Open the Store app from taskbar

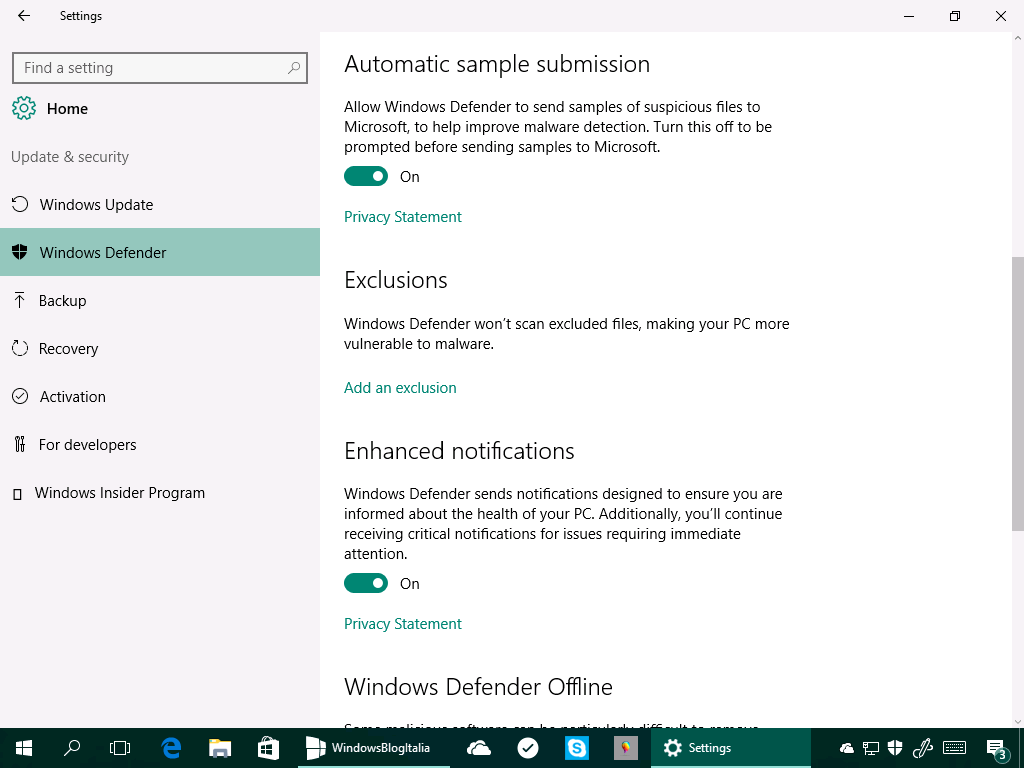(268, 748)
